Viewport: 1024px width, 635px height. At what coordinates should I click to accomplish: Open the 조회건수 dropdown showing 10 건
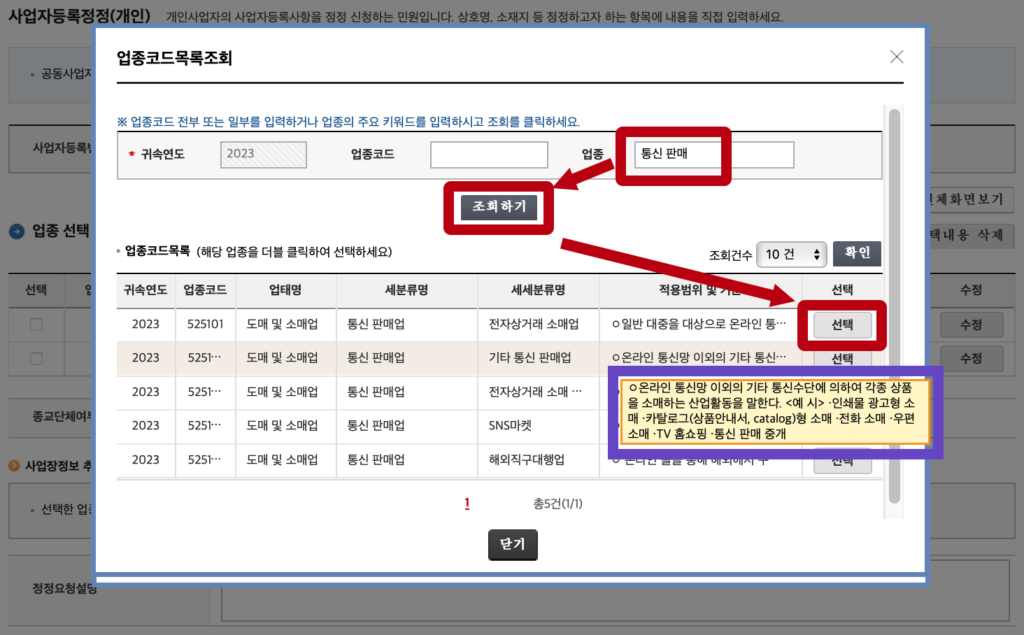791,254
